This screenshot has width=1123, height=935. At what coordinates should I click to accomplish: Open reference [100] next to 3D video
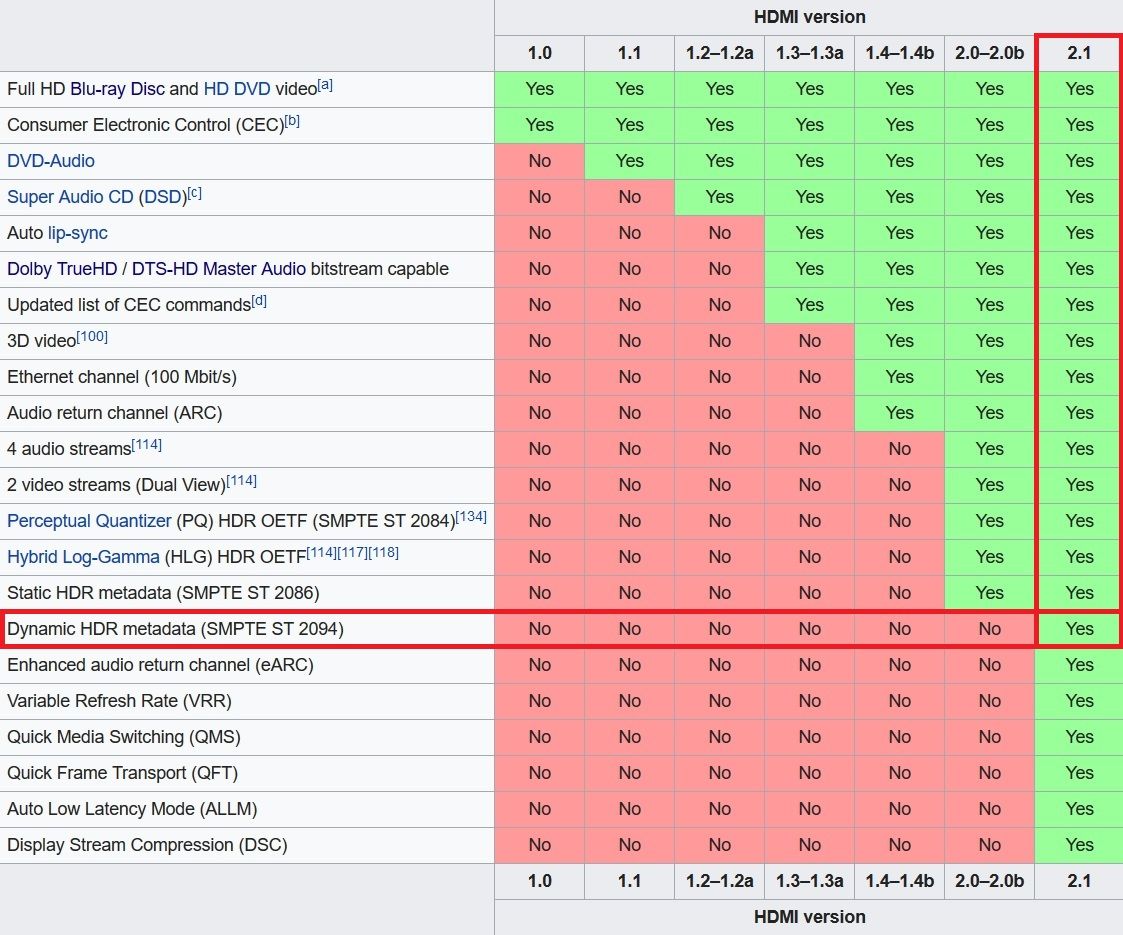pyautogui.click(x=92, y=337)
